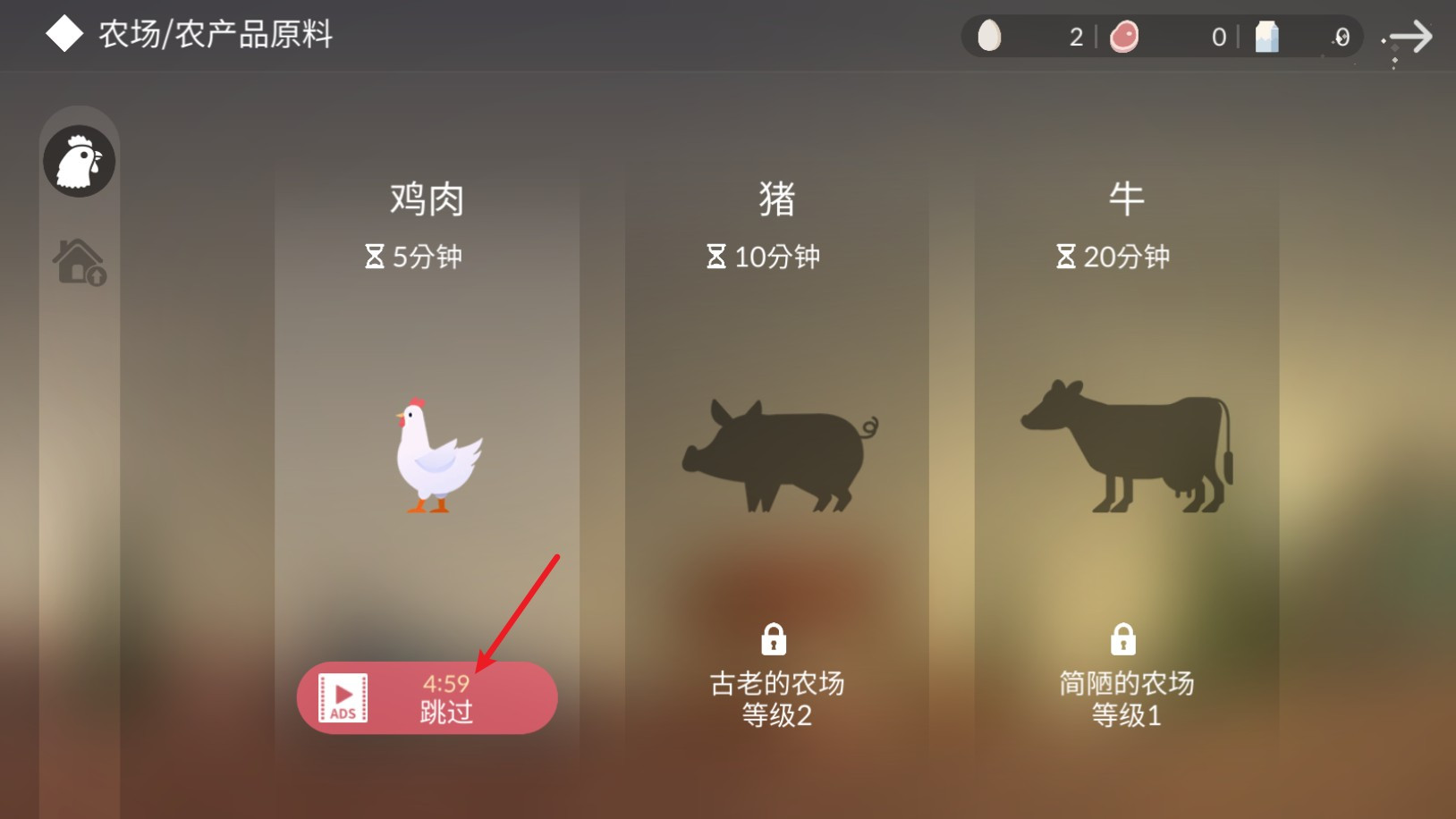Click the 简陋的农场 等级1 label
The image size is (1456, 819).
tap(1127, 699)
